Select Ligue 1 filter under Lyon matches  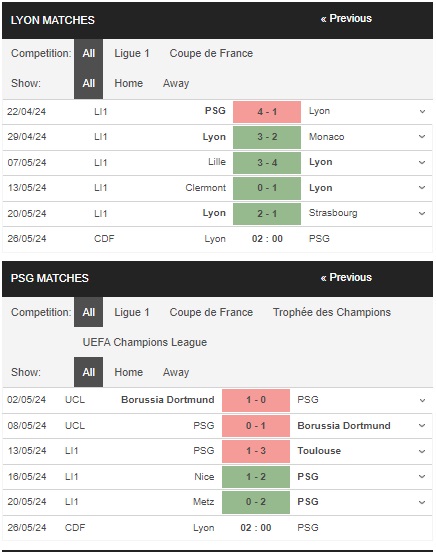click(132, 53)
